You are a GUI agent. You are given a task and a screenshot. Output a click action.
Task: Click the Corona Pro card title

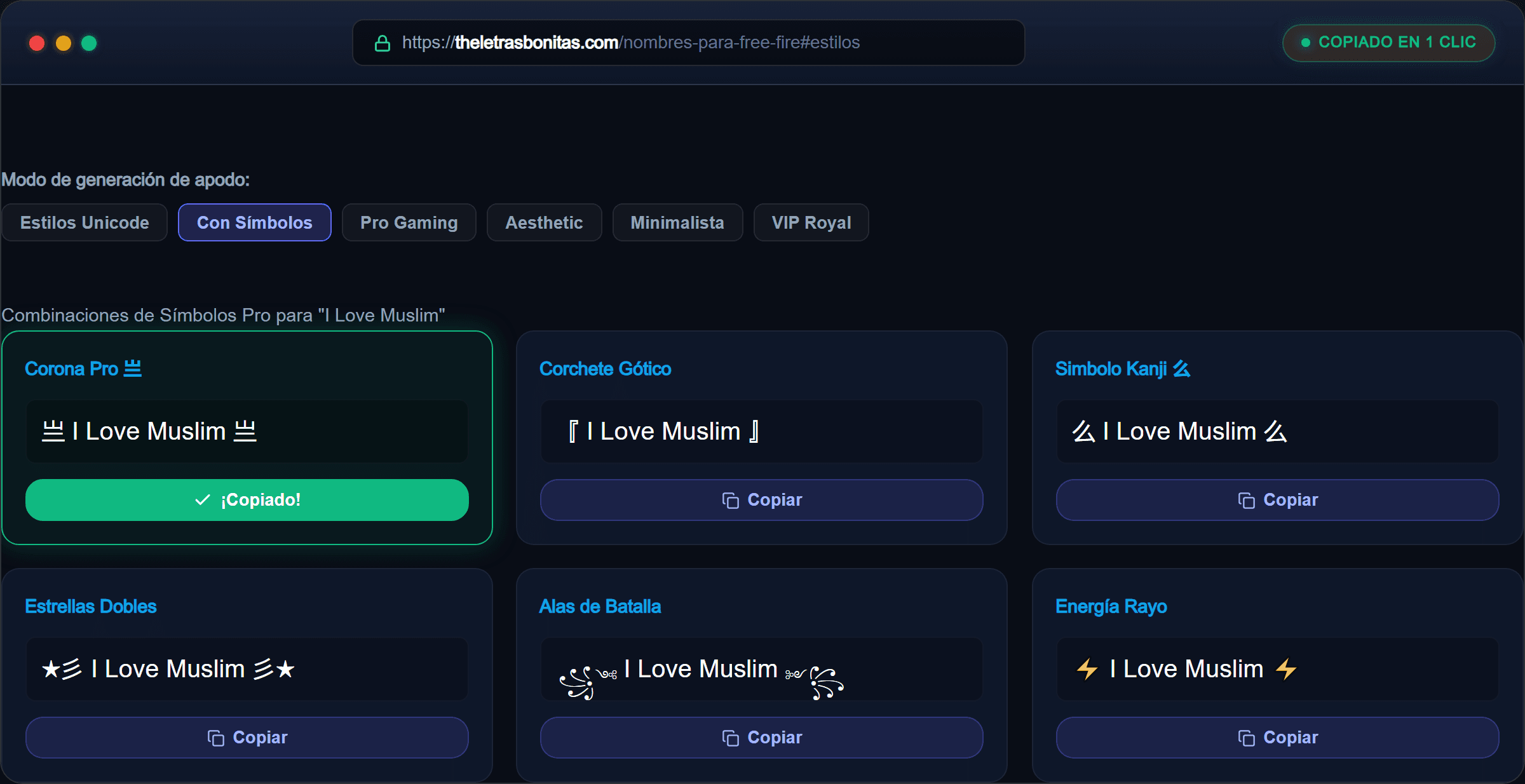[x=83, y=368]
